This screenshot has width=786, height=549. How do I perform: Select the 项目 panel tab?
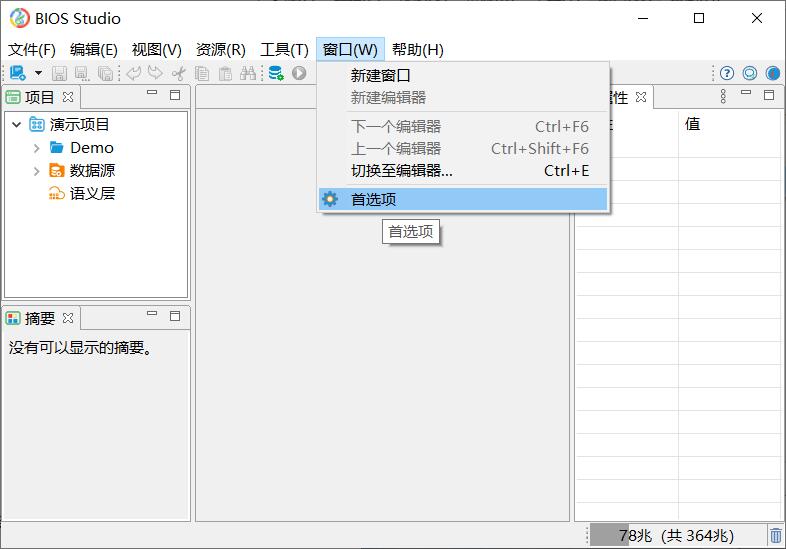click(x=39, y=97)
